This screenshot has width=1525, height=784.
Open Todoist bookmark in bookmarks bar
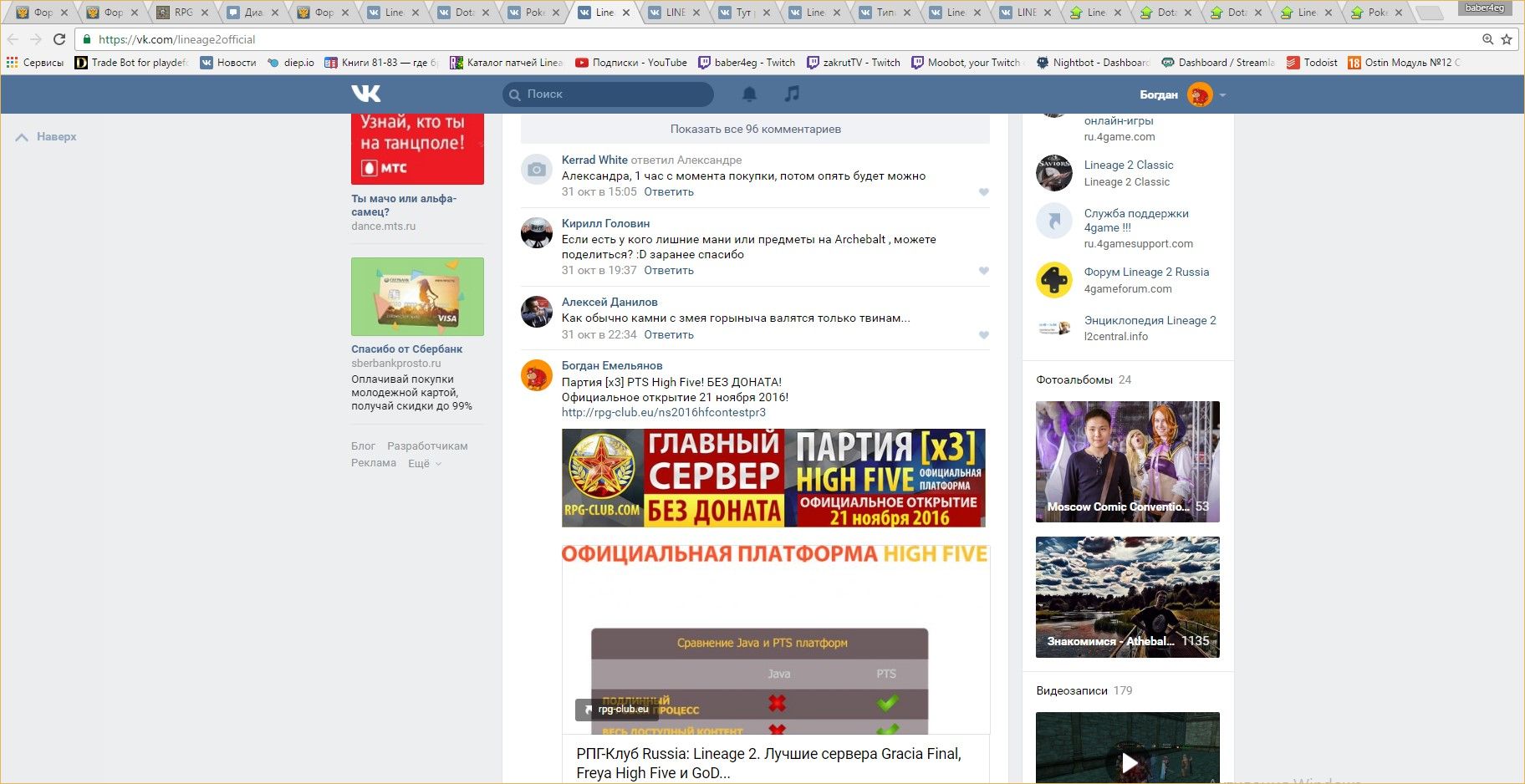click(1312, 63)
